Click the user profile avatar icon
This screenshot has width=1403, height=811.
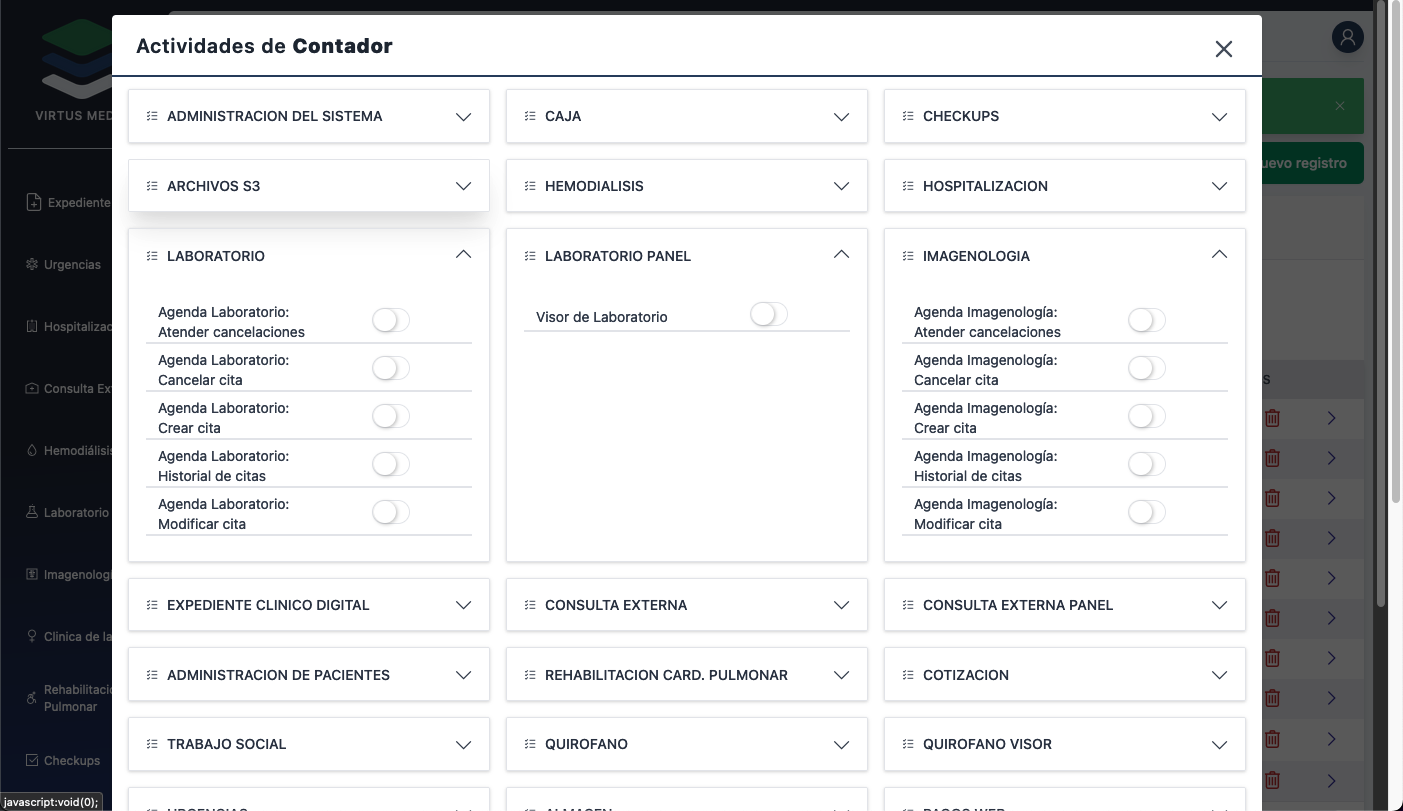coord(1347,38)
